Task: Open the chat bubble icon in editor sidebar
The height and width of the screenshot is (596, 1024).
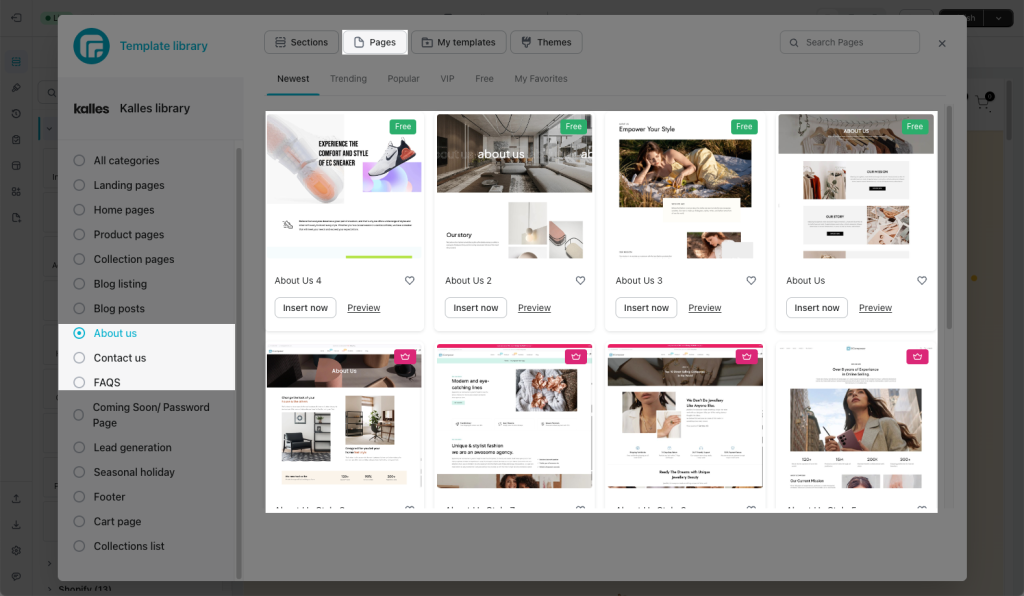Action: tap(16, 576)
